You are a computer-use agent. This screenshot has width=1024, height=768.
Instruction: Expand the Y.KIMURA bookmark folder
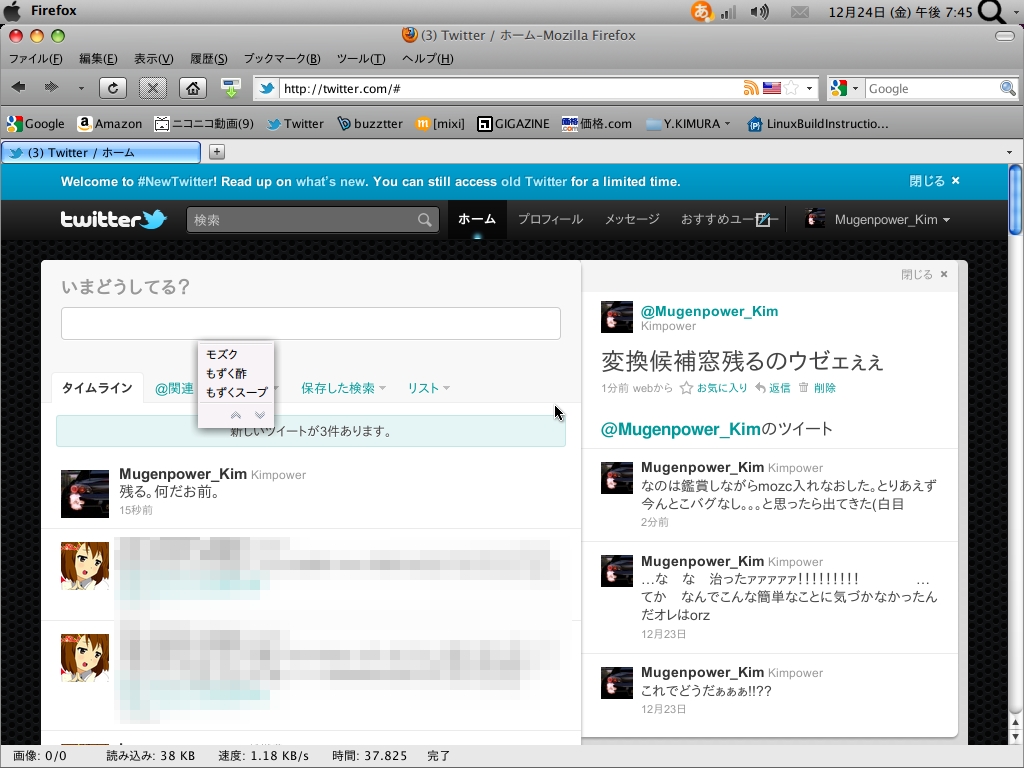coord(688,123)
